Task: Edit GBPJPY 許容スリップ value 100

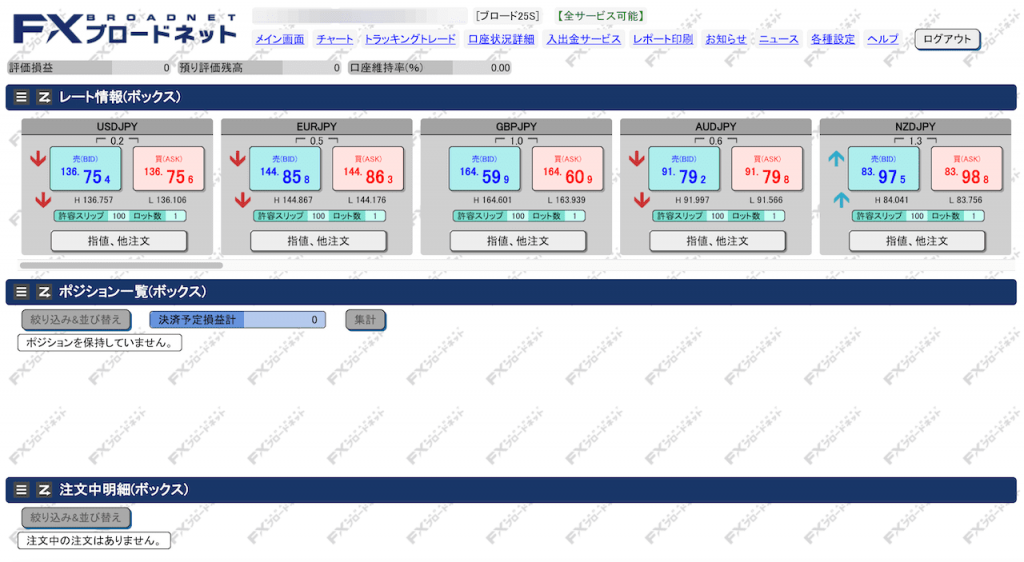Action: pyautogui.click(x=517, y=216)
